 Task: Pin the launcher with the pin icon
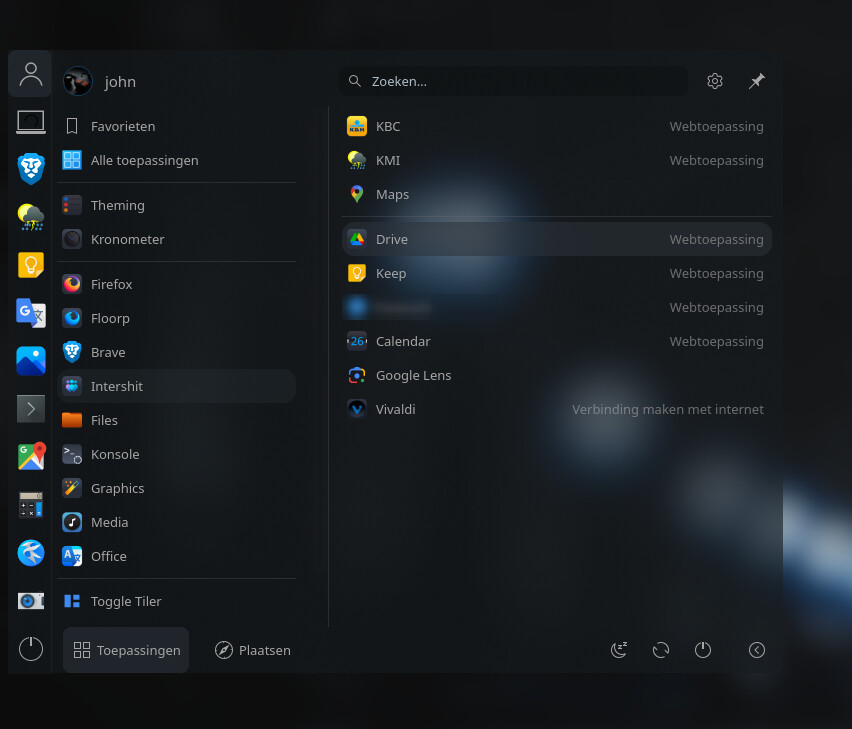tap(756, 81)
